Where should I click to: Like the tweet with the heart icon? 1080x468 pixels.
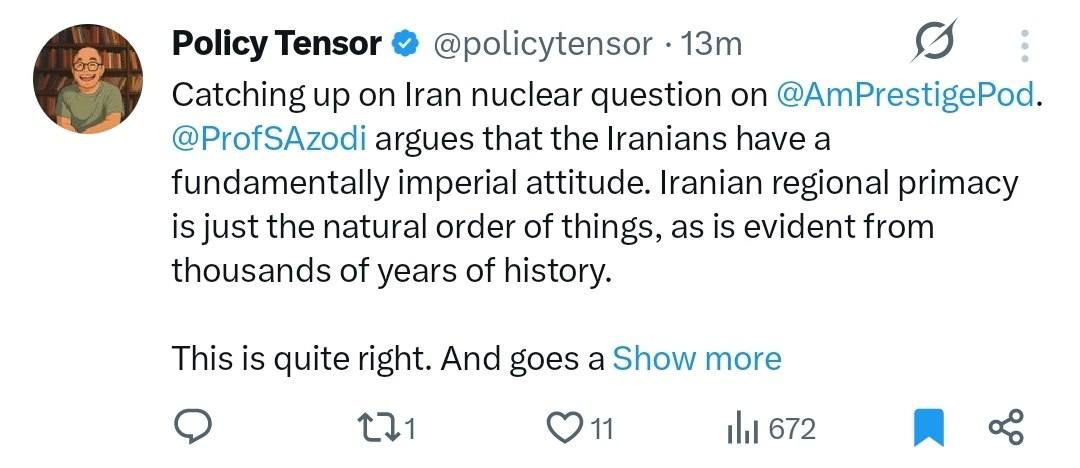tap(564, 429)
